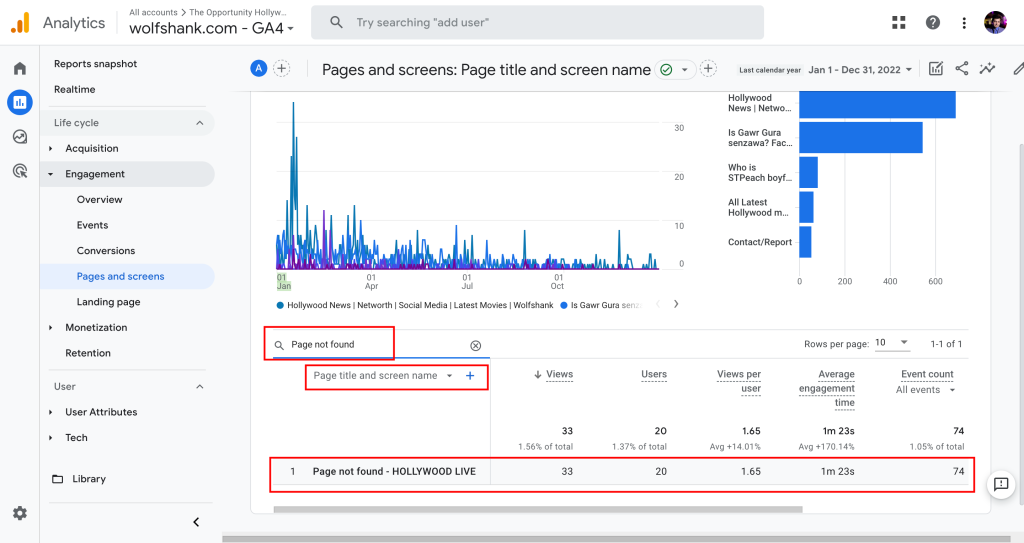Sort by Average engagement time column
The image size is (1024, 543).
click(x=827, y=389)
